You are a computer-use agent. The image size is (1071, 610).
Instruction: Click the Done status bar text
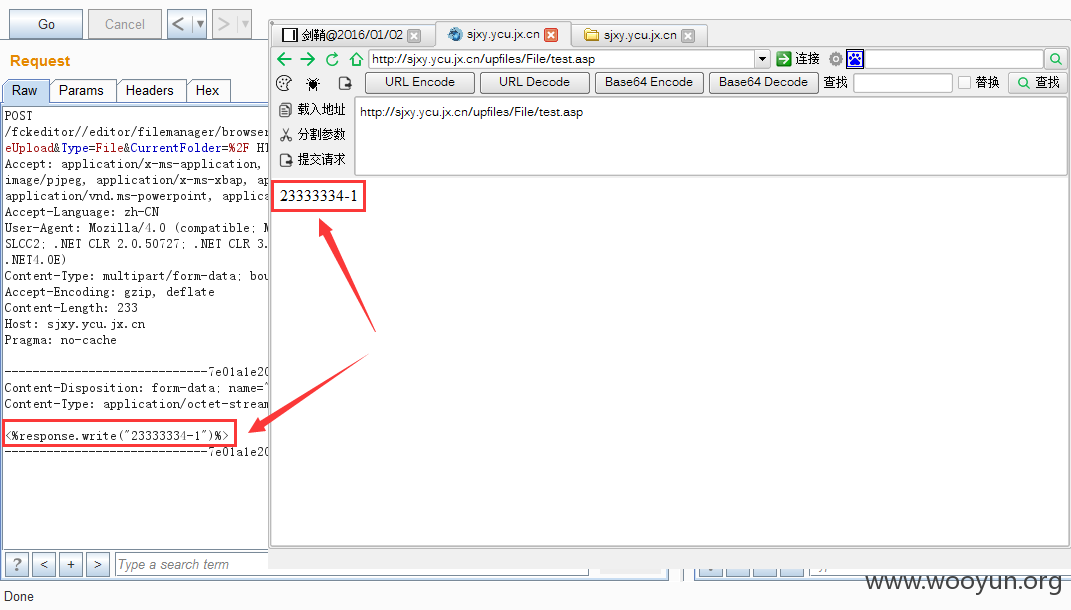point(19,596)
